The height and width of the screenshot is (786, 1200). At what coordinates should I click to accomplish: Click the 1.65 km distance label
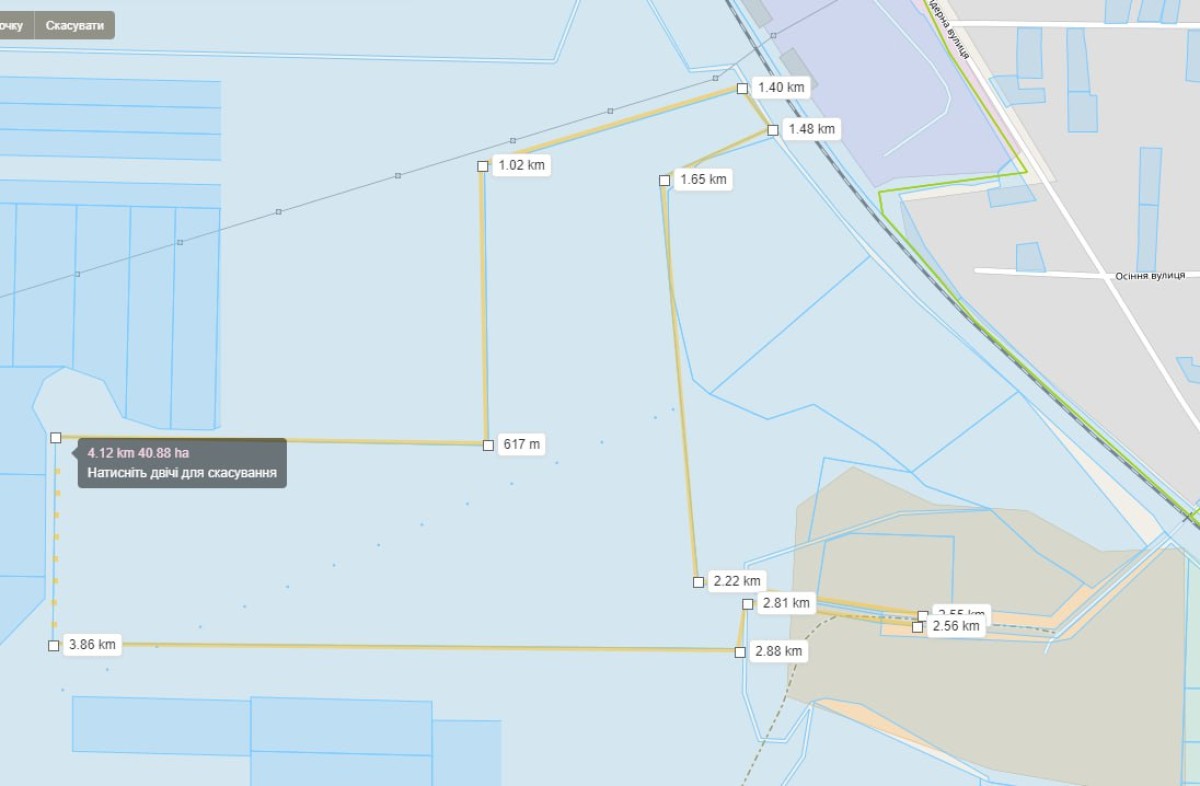pos(704,180)
